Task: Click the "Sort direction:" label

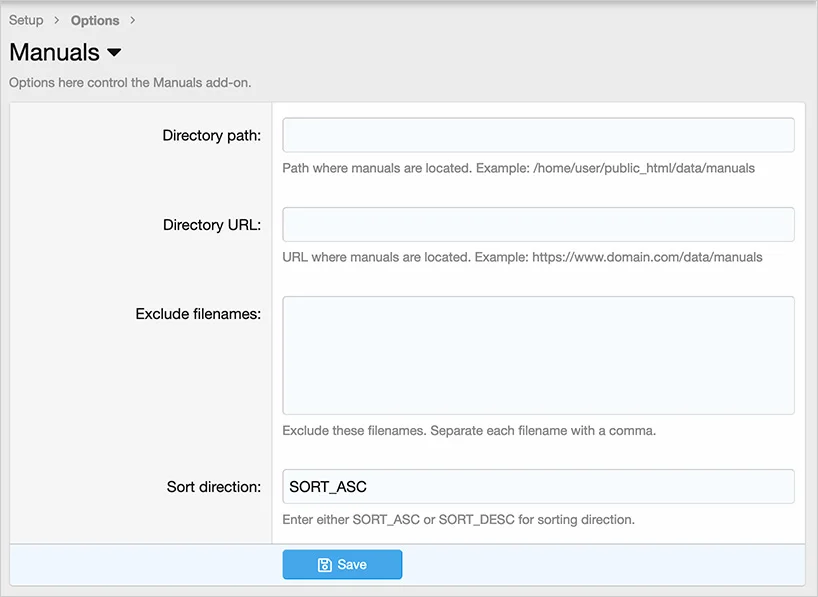Action: (x=213, y=488)
